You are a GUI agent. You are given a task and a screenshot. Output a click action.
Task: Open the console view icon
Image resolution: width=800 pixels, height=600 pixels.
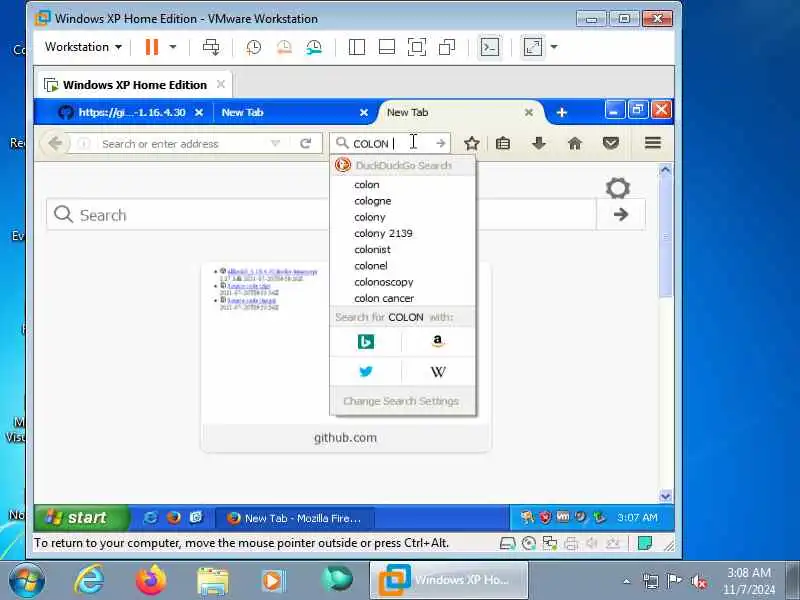489,47
